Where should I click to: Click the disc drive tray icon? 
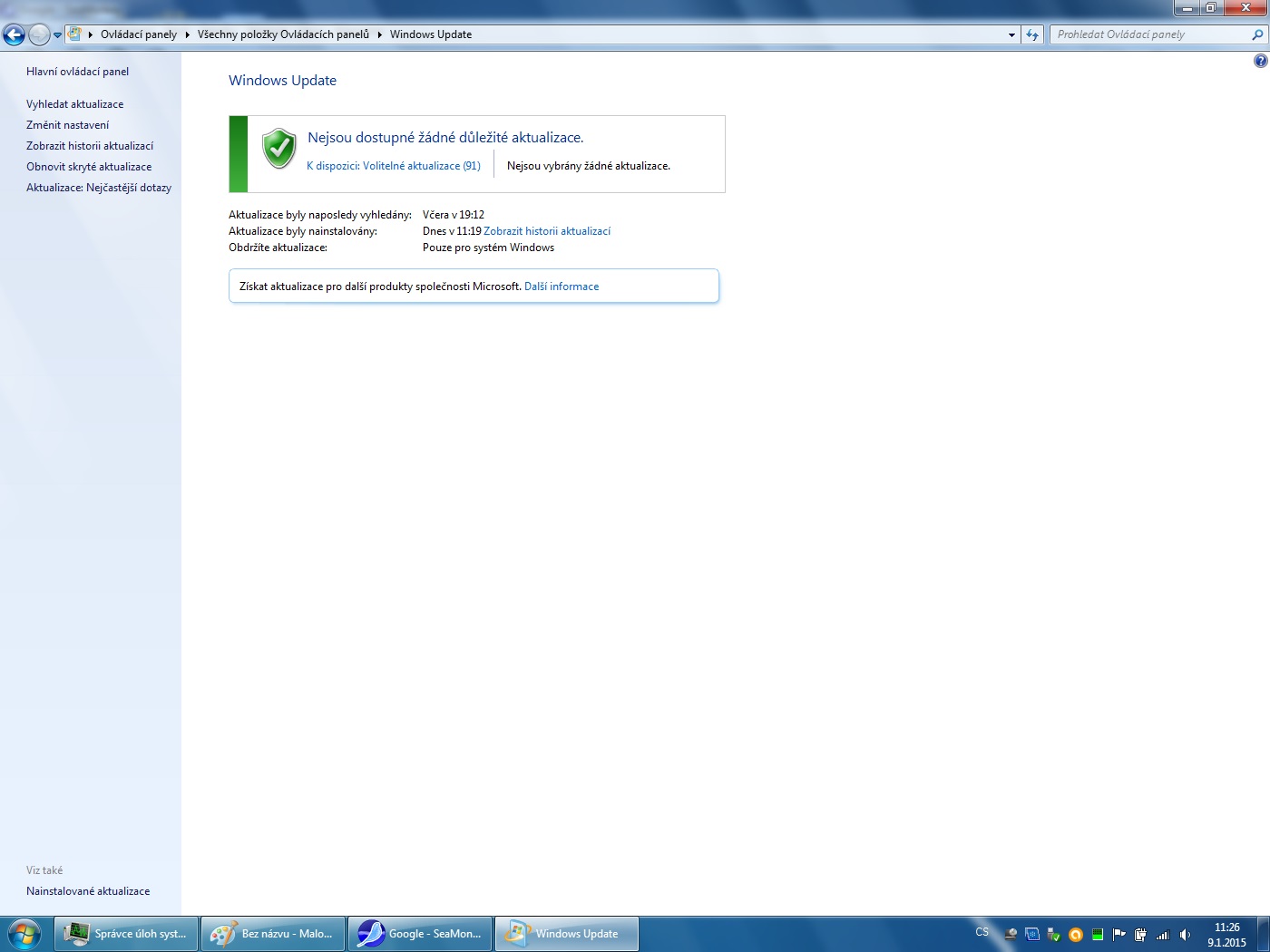1011,935
